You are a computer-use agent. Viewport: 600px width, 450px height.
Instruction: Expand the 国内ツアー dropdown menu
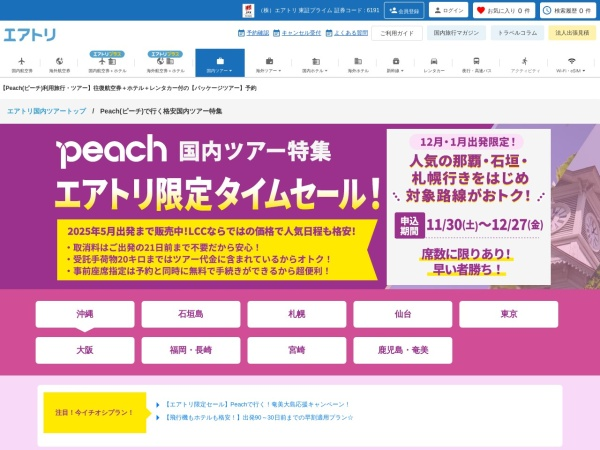[x=220, y=63]
